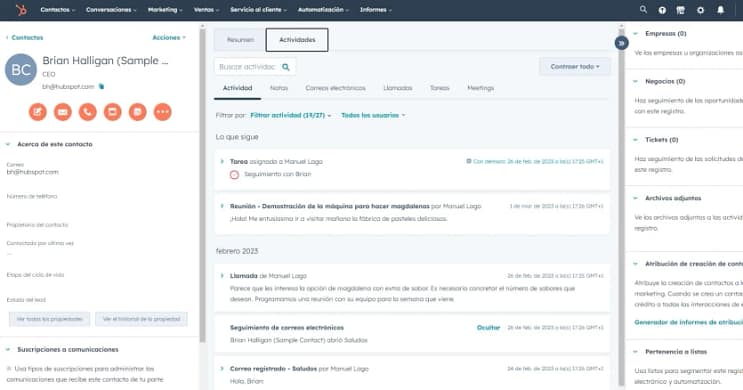743x390 pixels.
Task: Click the Número de teléfono field
Action: (32, 196)
